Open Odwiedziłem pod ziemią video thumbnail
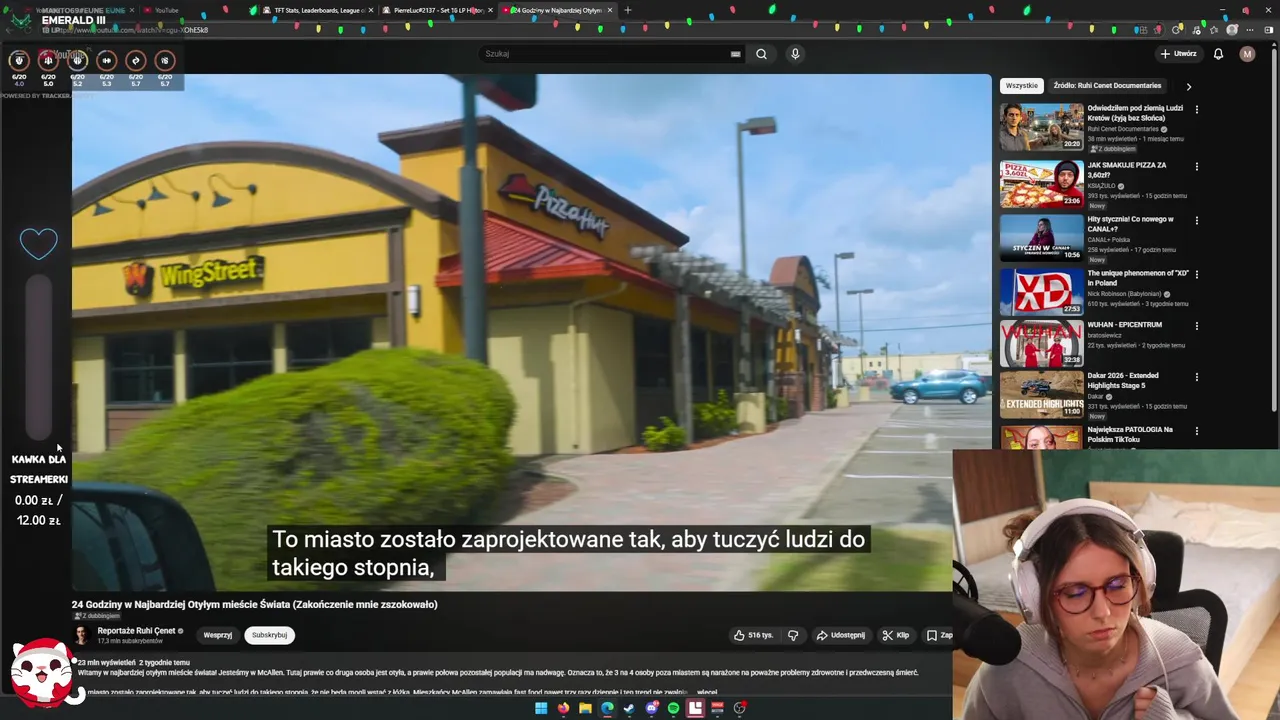Viewport: 1280px width, 720px height. tap(1041, 126)
